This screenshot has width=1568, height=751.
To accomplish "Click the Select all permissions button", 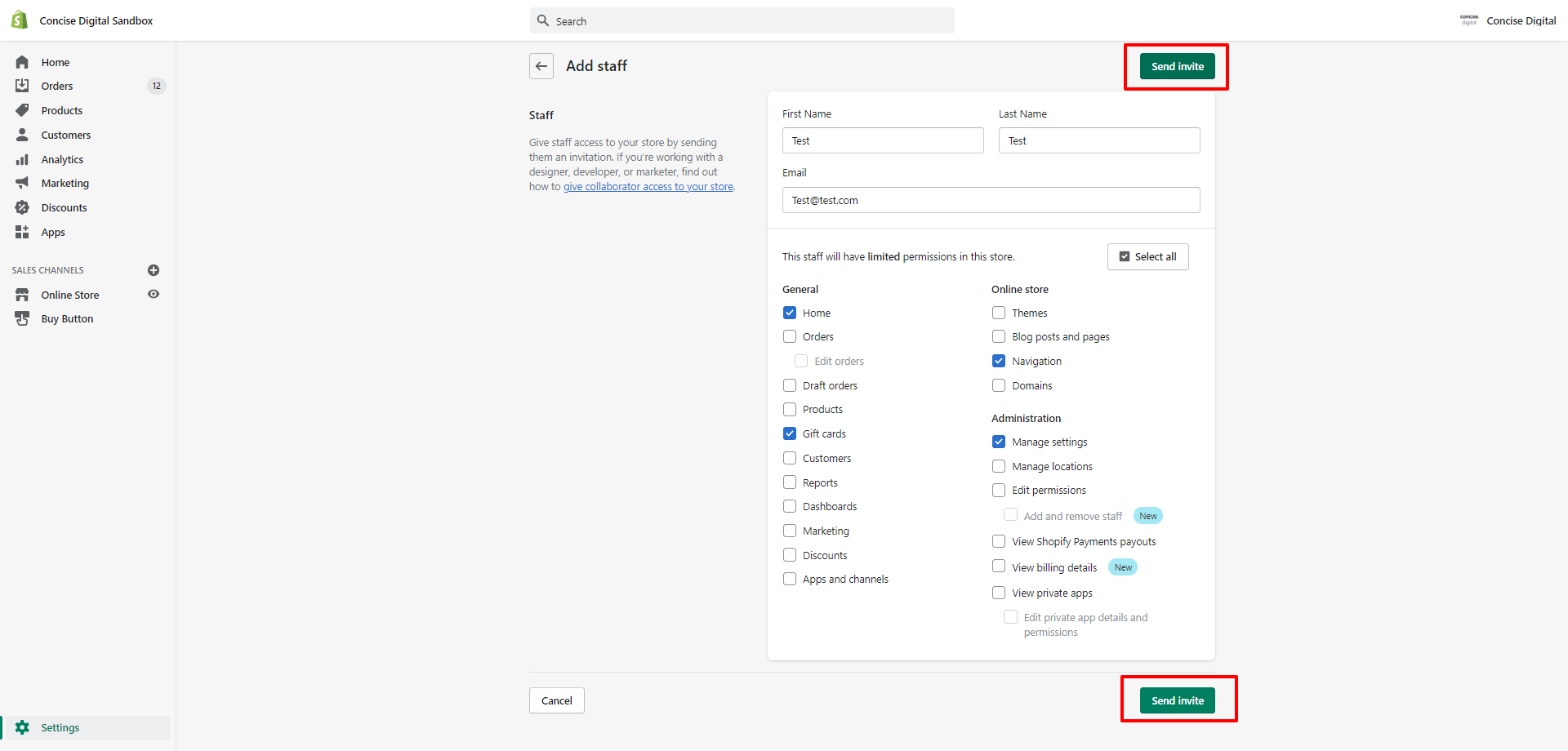I will coord(1147,256).
